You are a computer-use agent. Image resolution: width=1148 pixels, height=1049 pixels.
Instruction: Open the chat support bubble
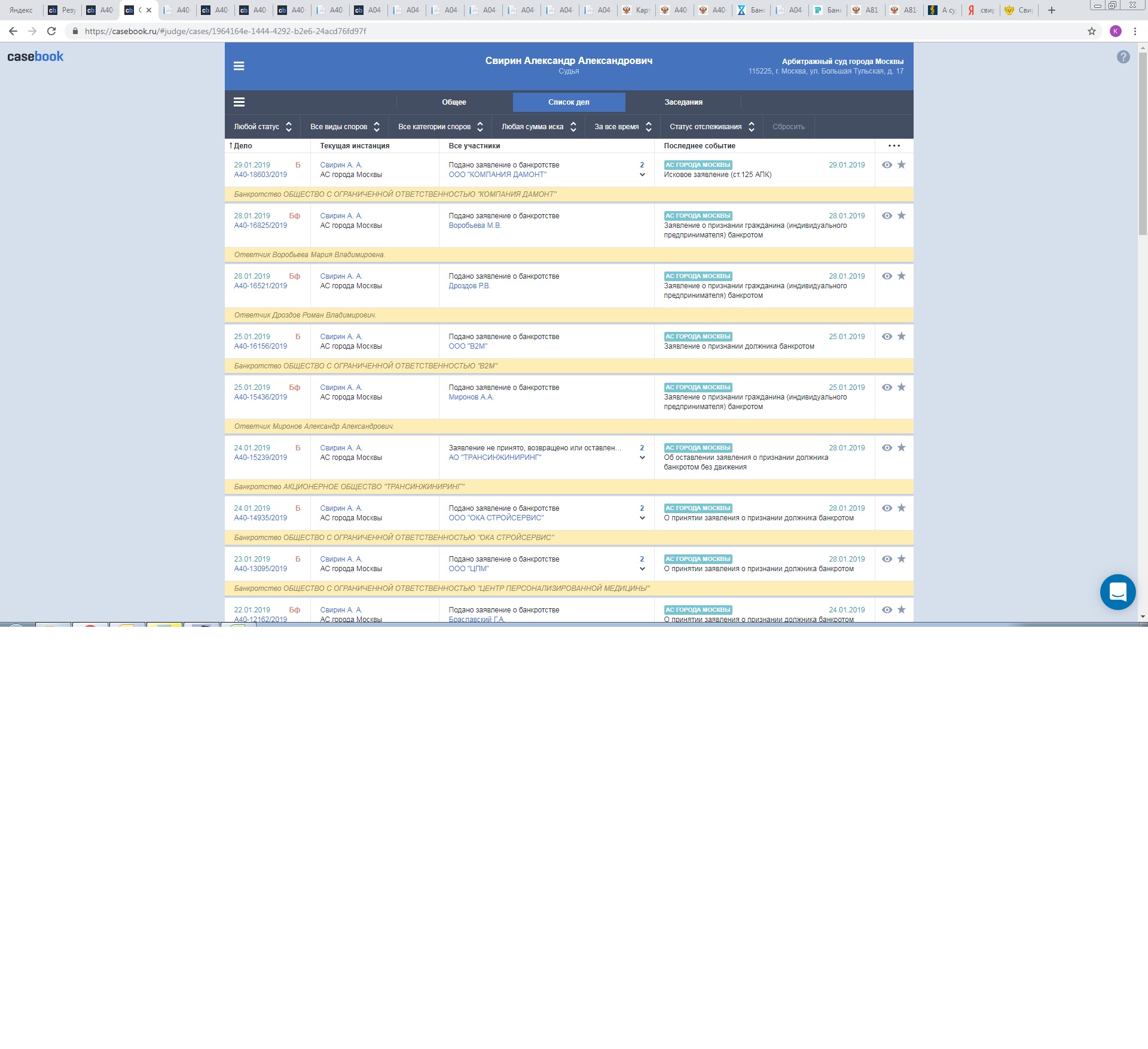point(1118,592)
